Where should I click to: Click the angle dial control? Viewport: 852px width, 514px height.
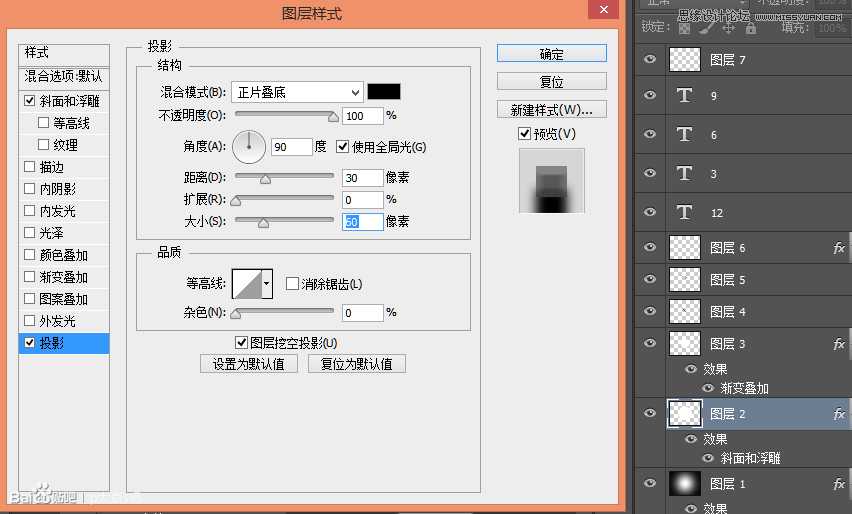tap(249, 147)
